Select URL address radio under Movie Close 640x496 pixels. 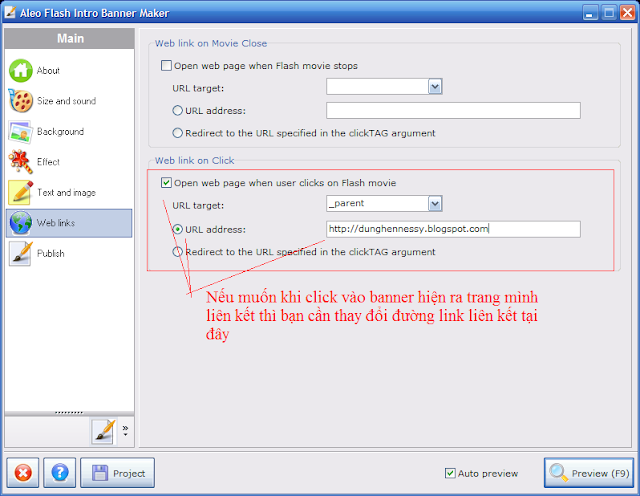[x=177, y=111]
